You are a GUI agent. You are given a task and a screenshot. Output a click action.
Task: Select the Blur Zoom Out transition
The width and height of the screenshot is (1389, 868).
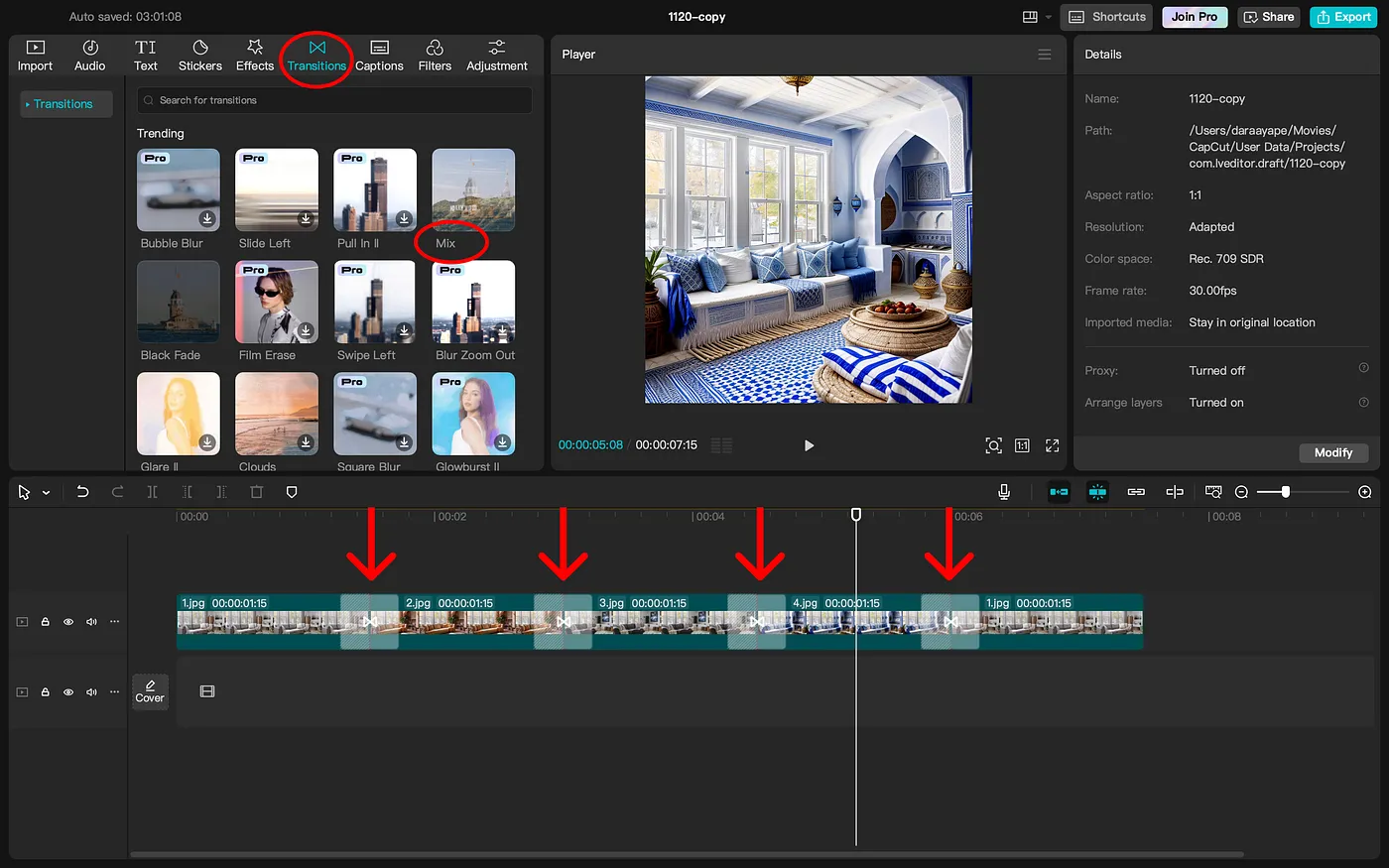pyautogui.click(x=473, y=303)
